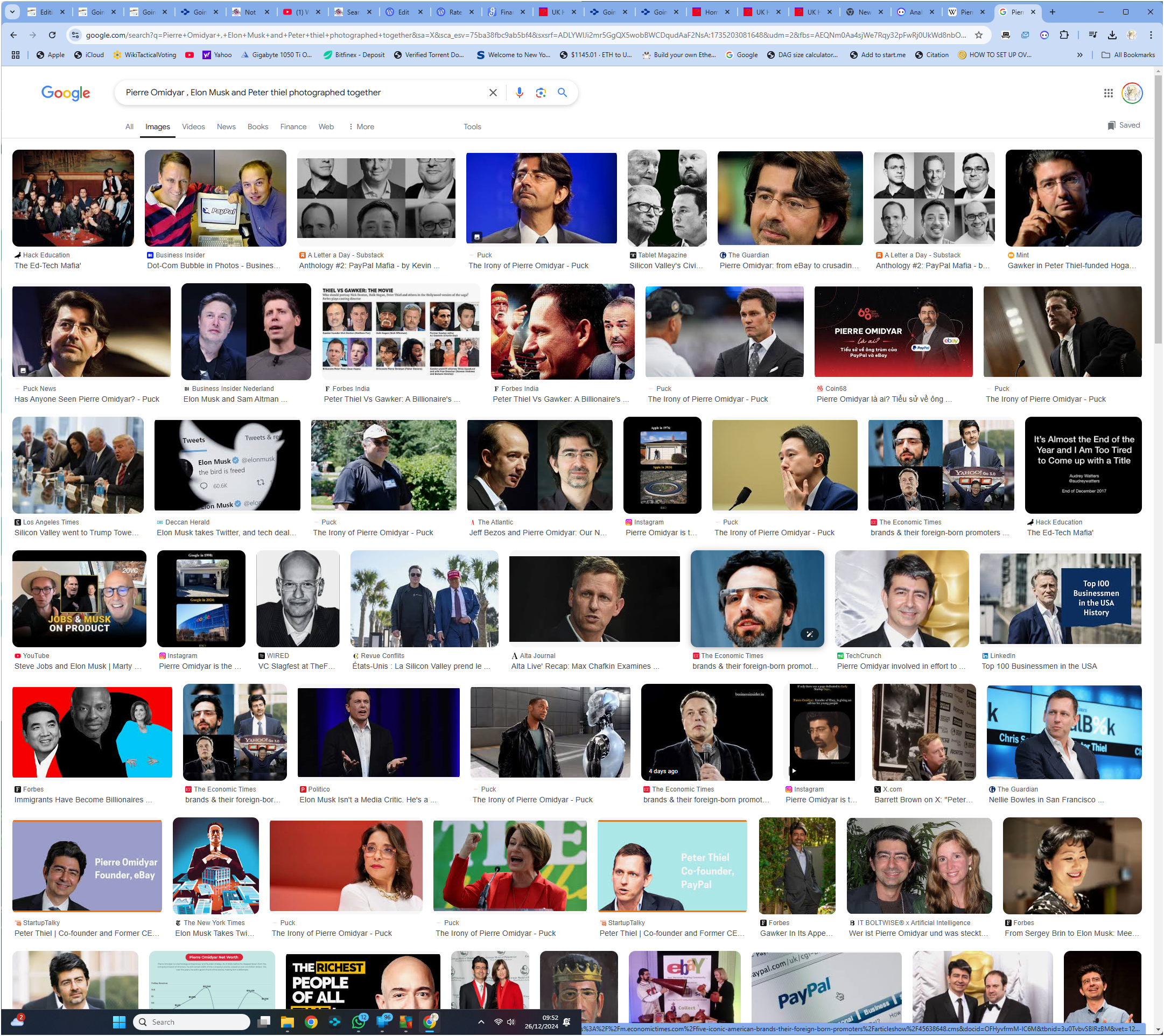Click the taskbar Search box
Viewport: 1164px width, 1036px height.
click(192, 1022)
